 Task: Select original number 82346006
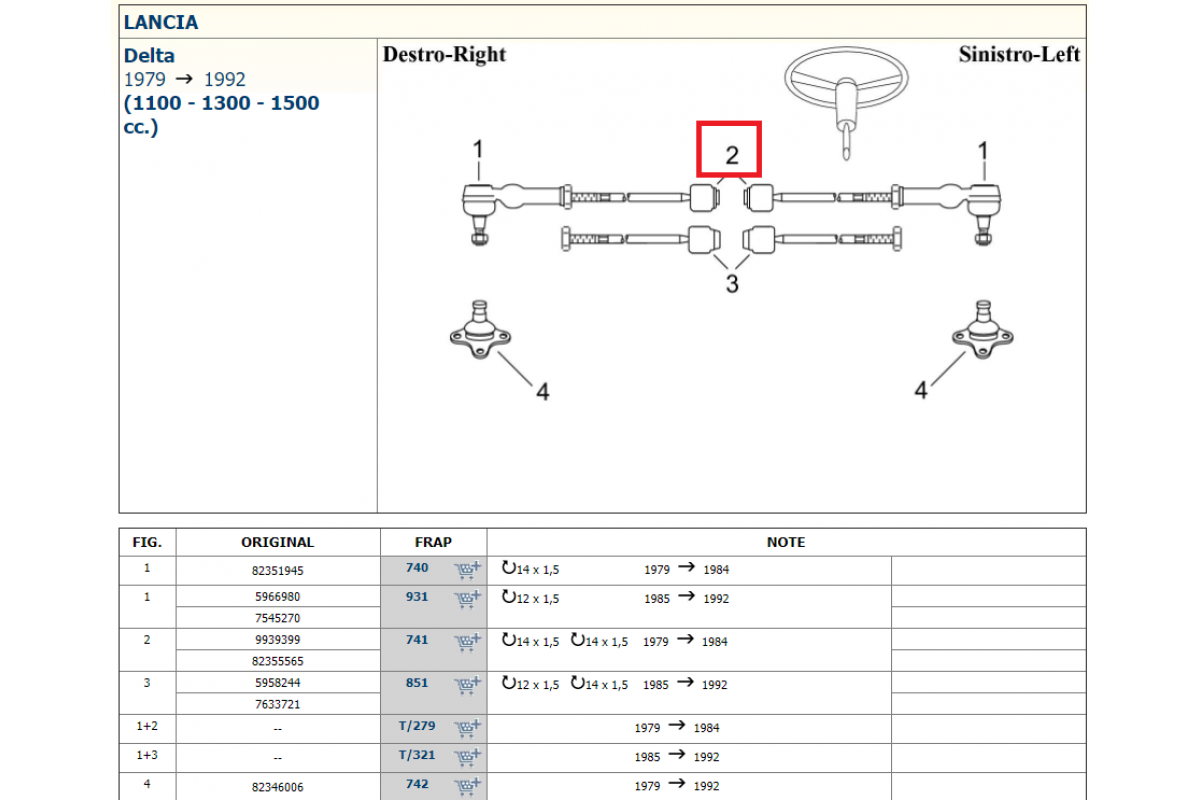pyautogui.click(x=278, y=787)
